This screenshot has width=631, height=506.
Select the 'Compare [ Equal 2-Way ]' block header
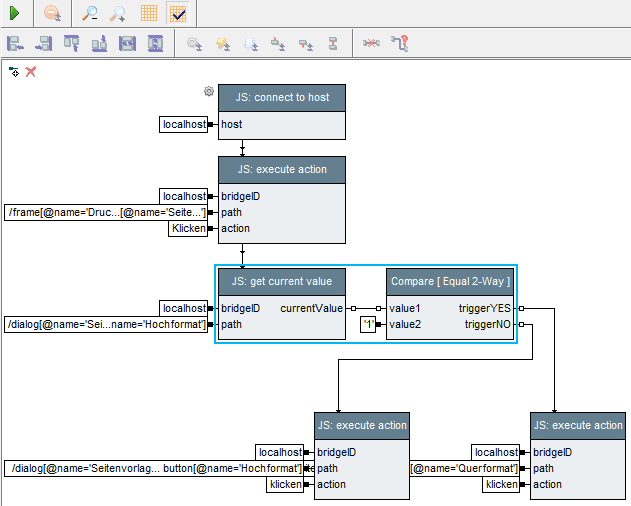coord(449,281)
